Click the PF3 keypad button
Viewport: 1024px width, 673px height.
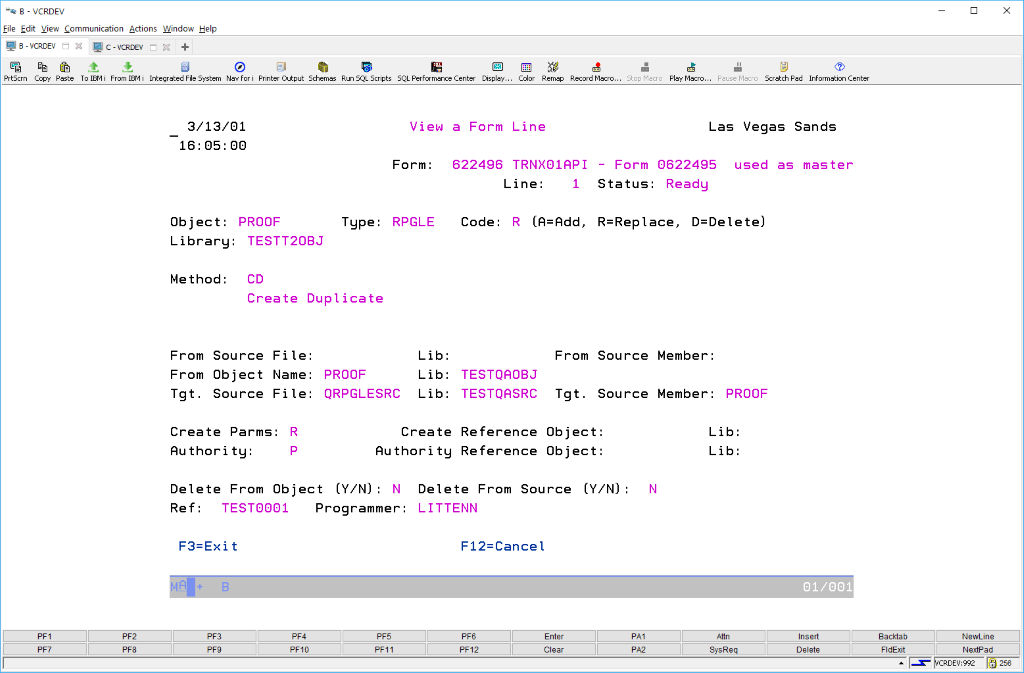(x=214, y=636)
